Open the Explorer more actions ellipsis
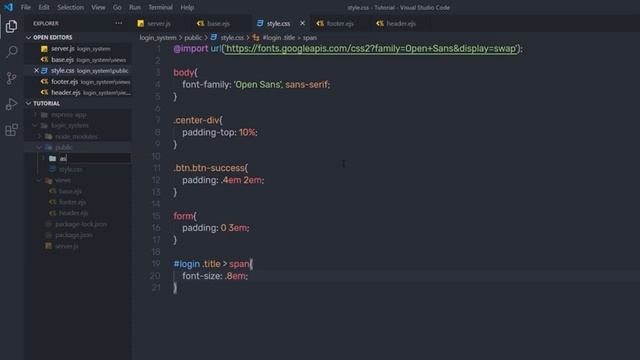The height and width of the screenshot is (360, 640). pyautogui.click(x=119, y=23)
